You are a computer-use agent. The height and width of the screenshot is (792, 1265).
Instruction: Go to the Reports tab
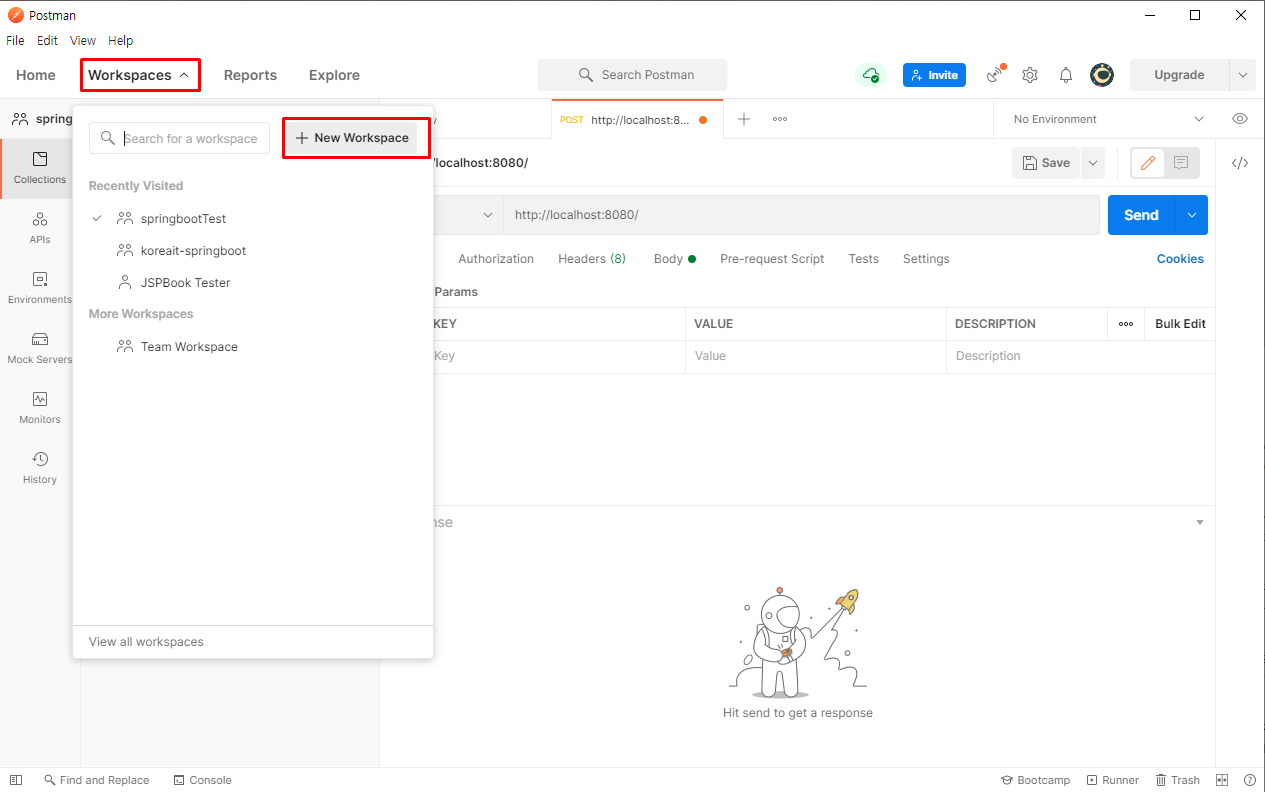tap(250, 75)
